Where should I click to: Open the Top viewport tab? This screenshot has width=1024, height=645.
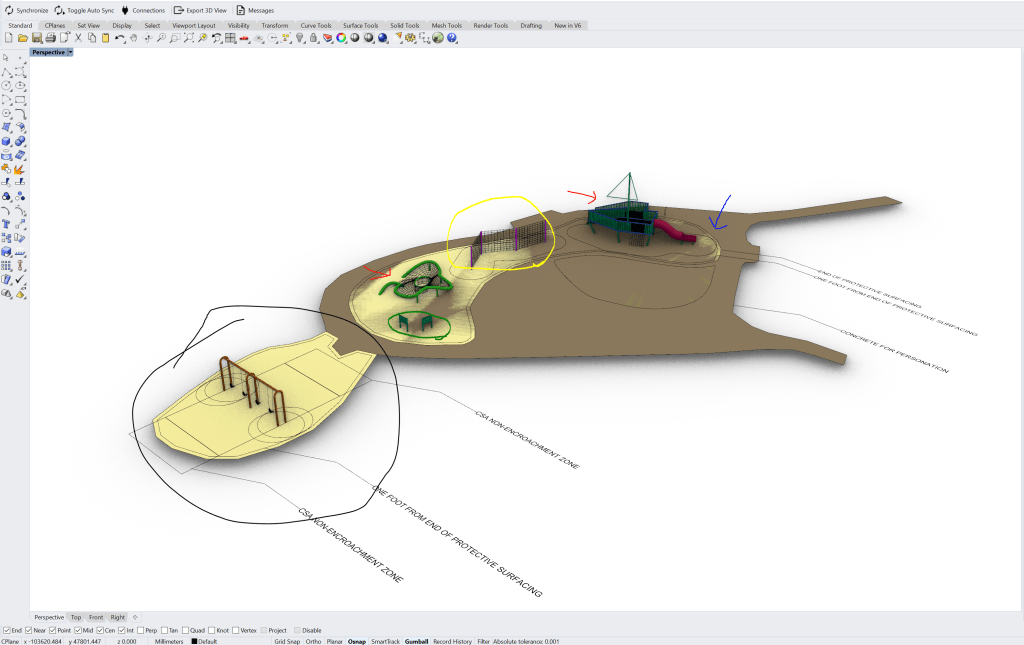[x=76, y=617]
